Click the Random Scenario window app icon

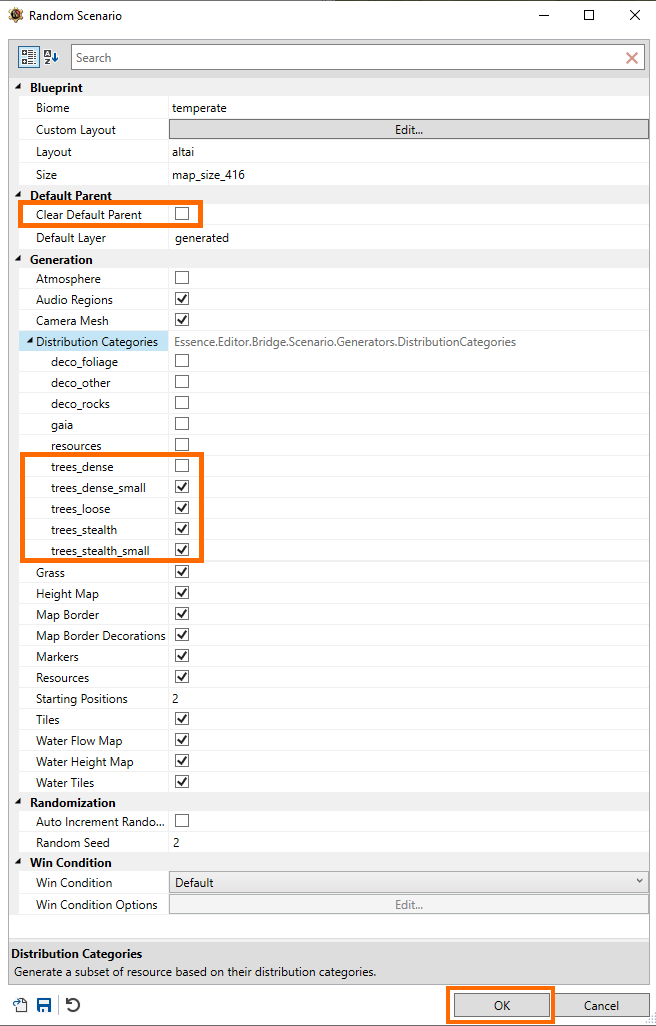(16, 15)
